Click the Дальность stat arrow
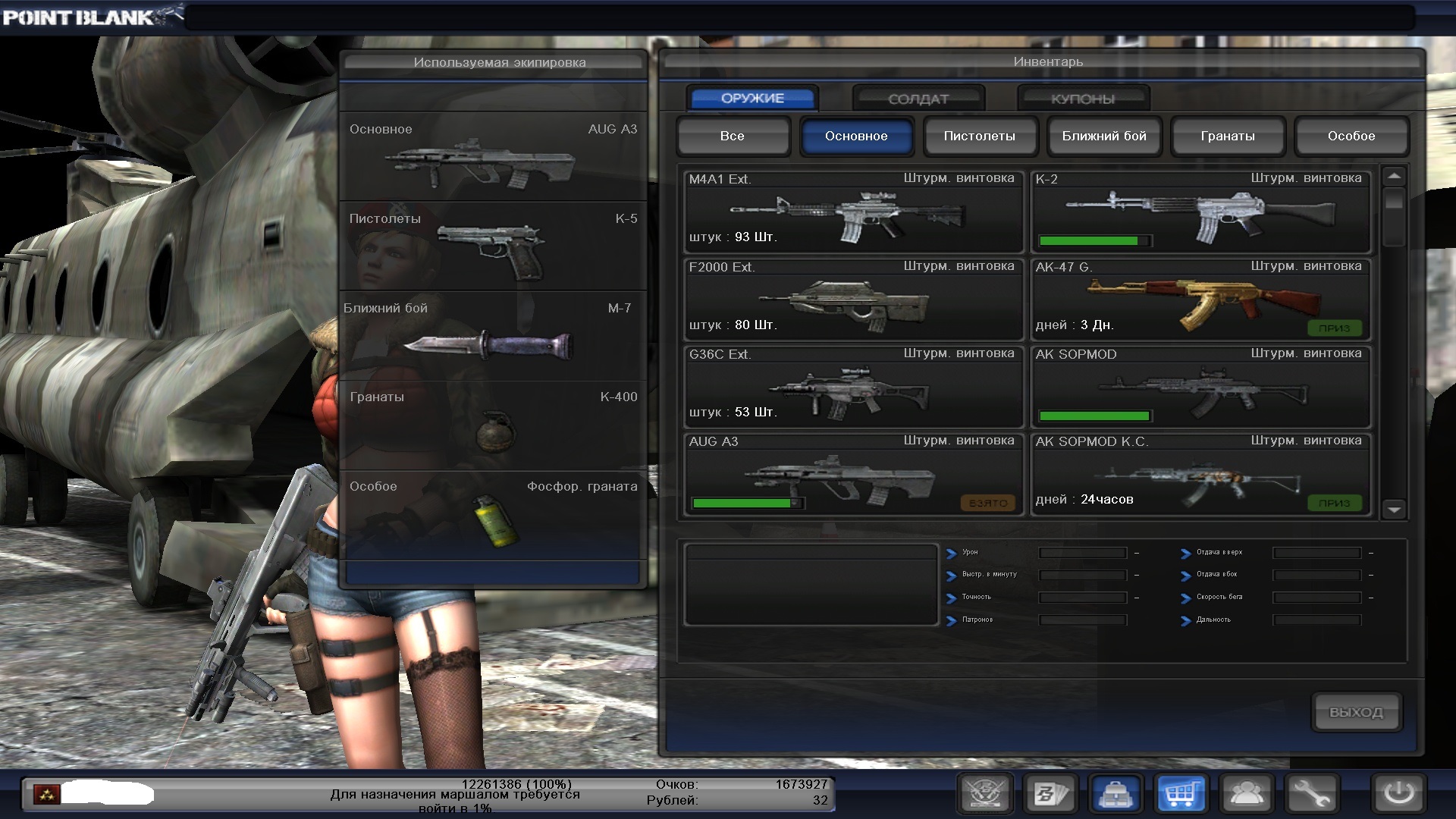Screen dimensions: 1456x819 (x=1186, y=621)
